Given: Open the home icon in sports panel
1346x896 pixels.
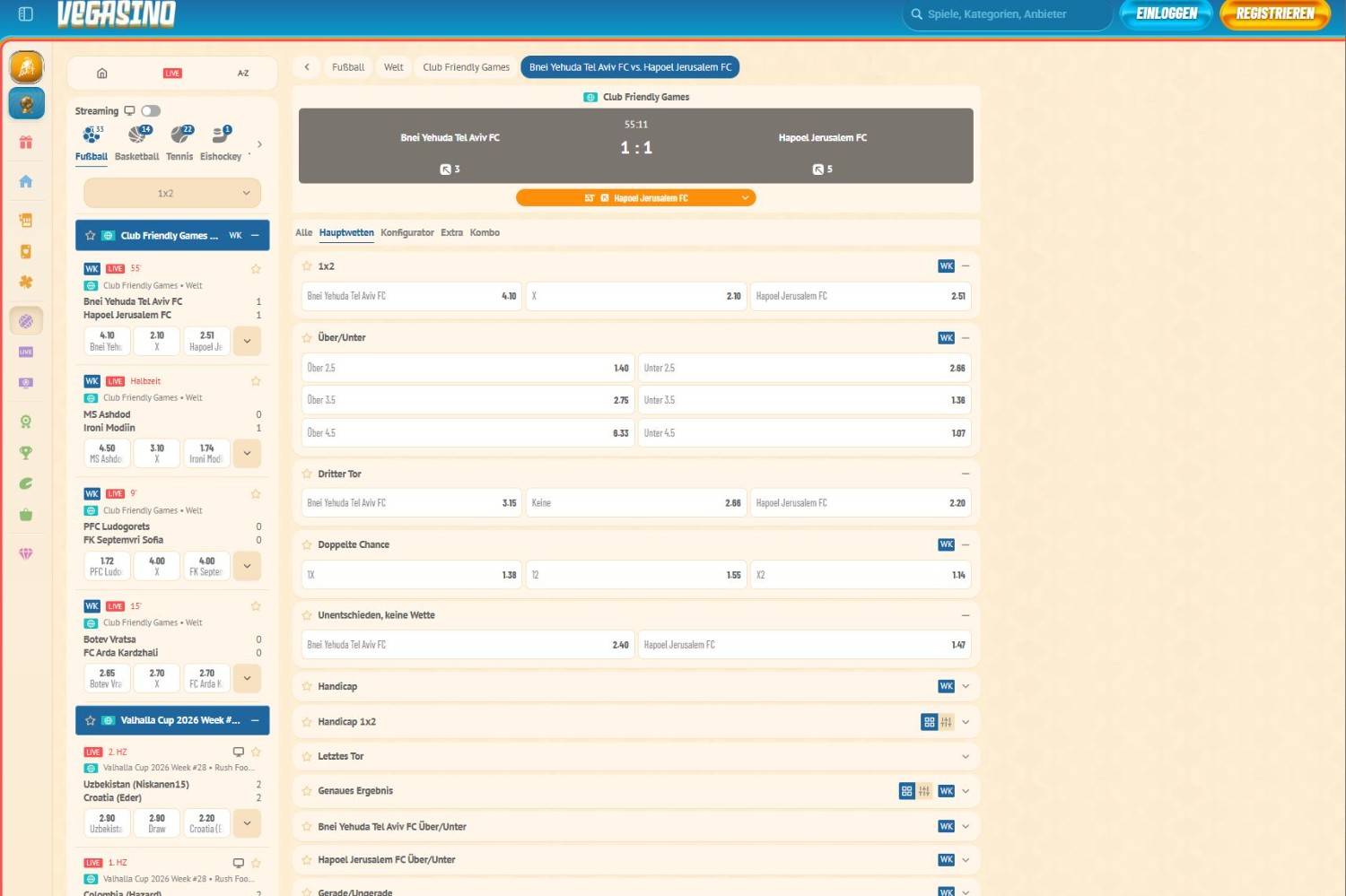Looking at the screenshot, I should [102, 74].
